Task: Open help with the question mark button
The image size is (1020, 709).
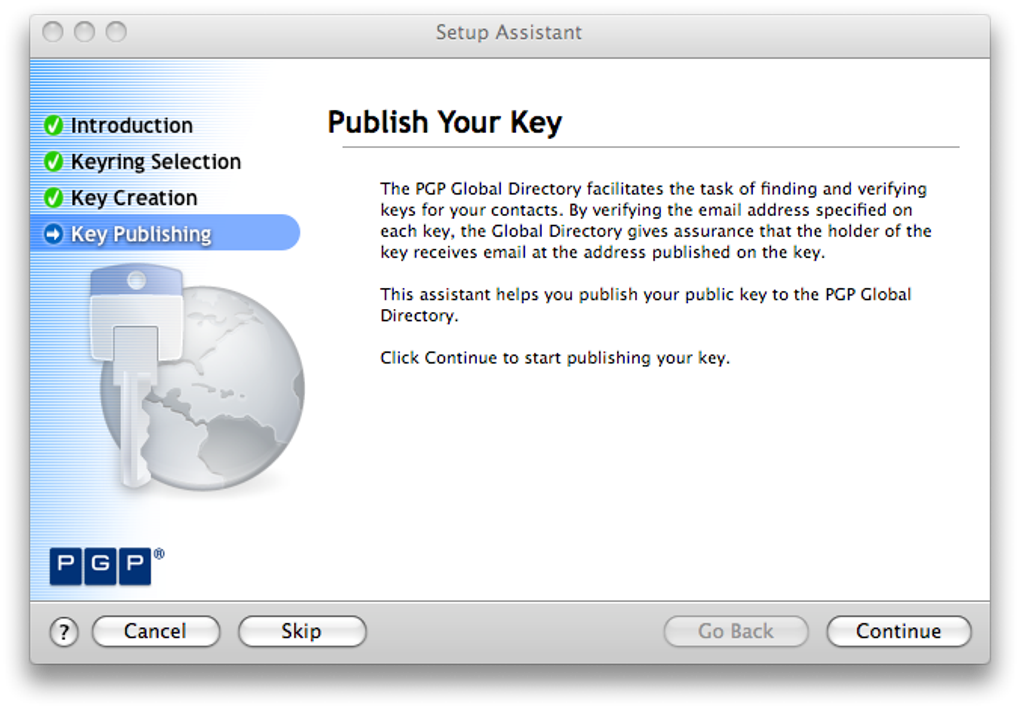Action: click(x=63, y=632)
